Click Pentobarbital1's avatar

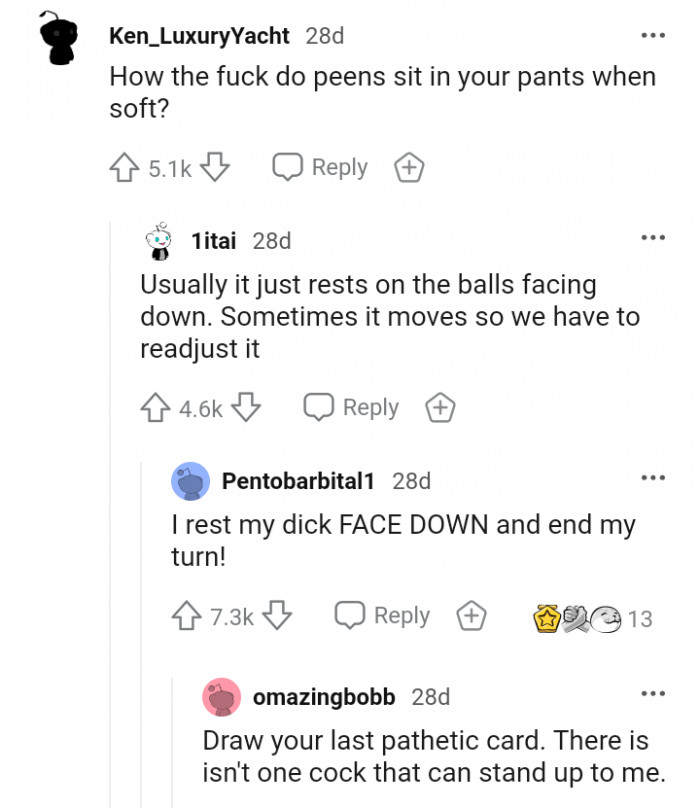tap(191, 481)
